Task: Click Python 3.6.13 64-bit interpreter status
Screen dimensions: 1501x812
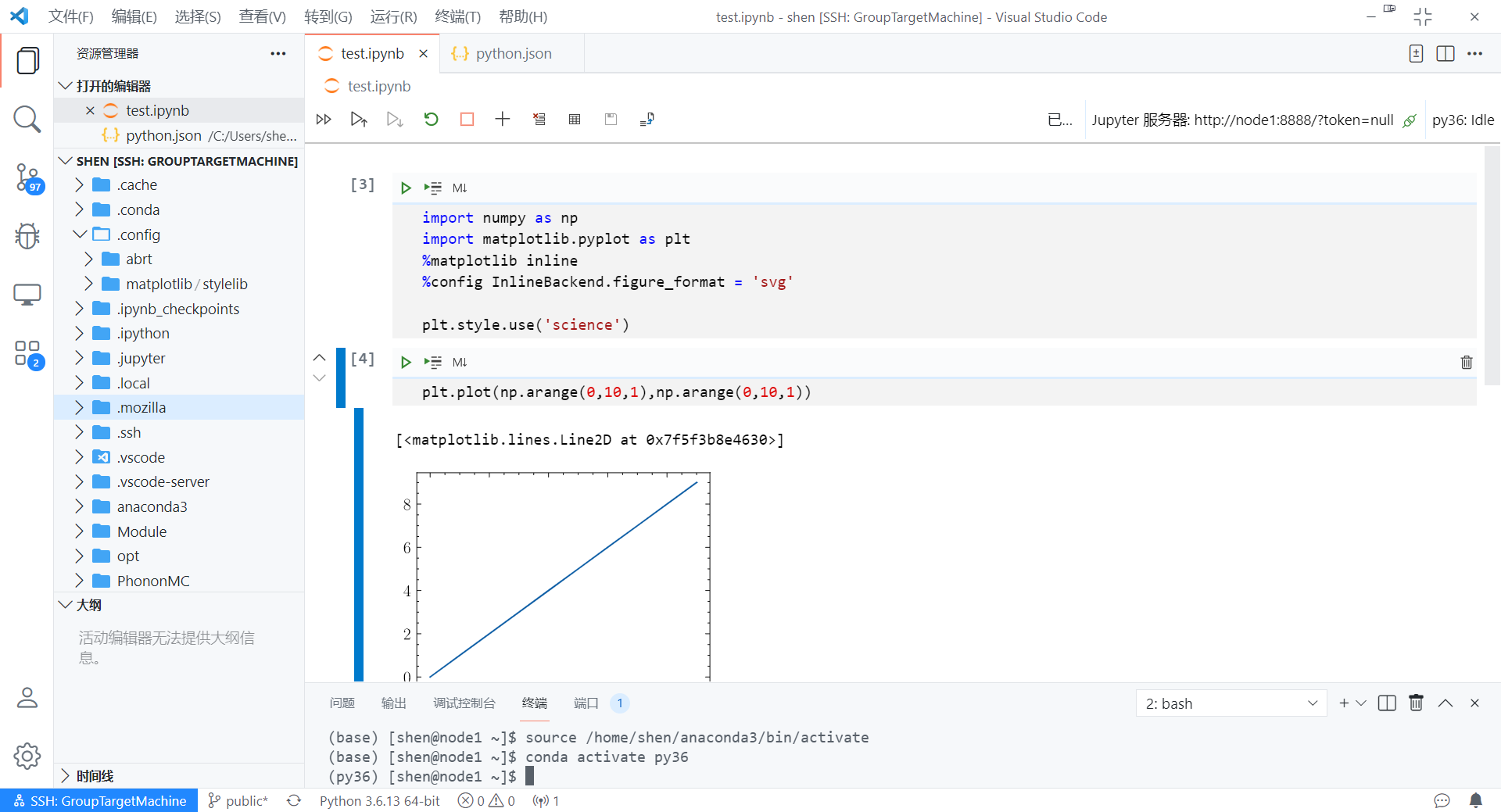Action: 379,800
